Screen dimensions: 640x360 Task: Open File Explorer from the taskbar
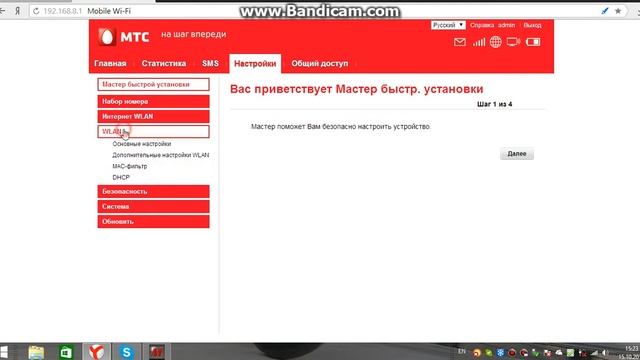(36, 352)
